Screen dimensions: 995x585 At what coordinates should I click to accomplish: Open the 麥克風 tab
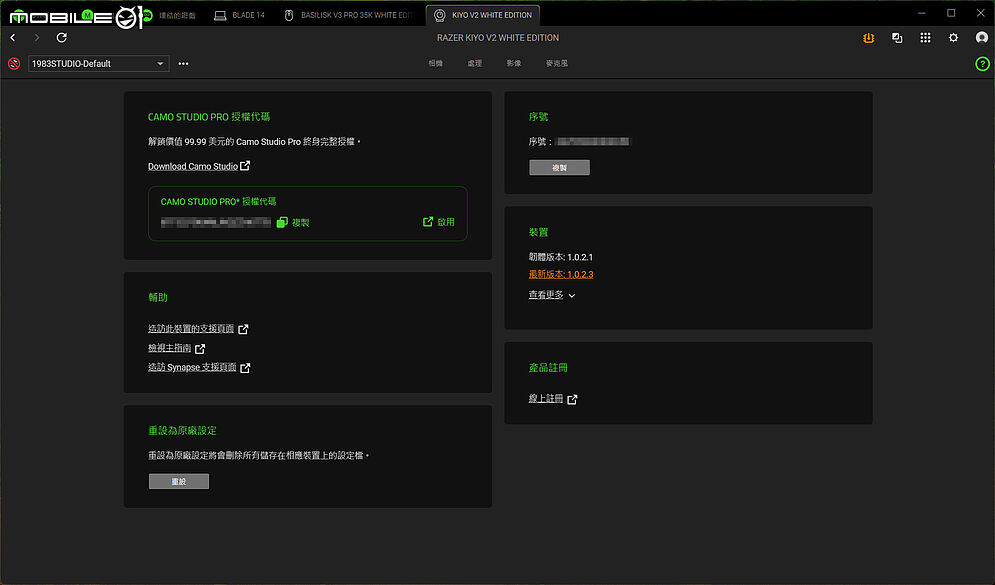[557, 63]
